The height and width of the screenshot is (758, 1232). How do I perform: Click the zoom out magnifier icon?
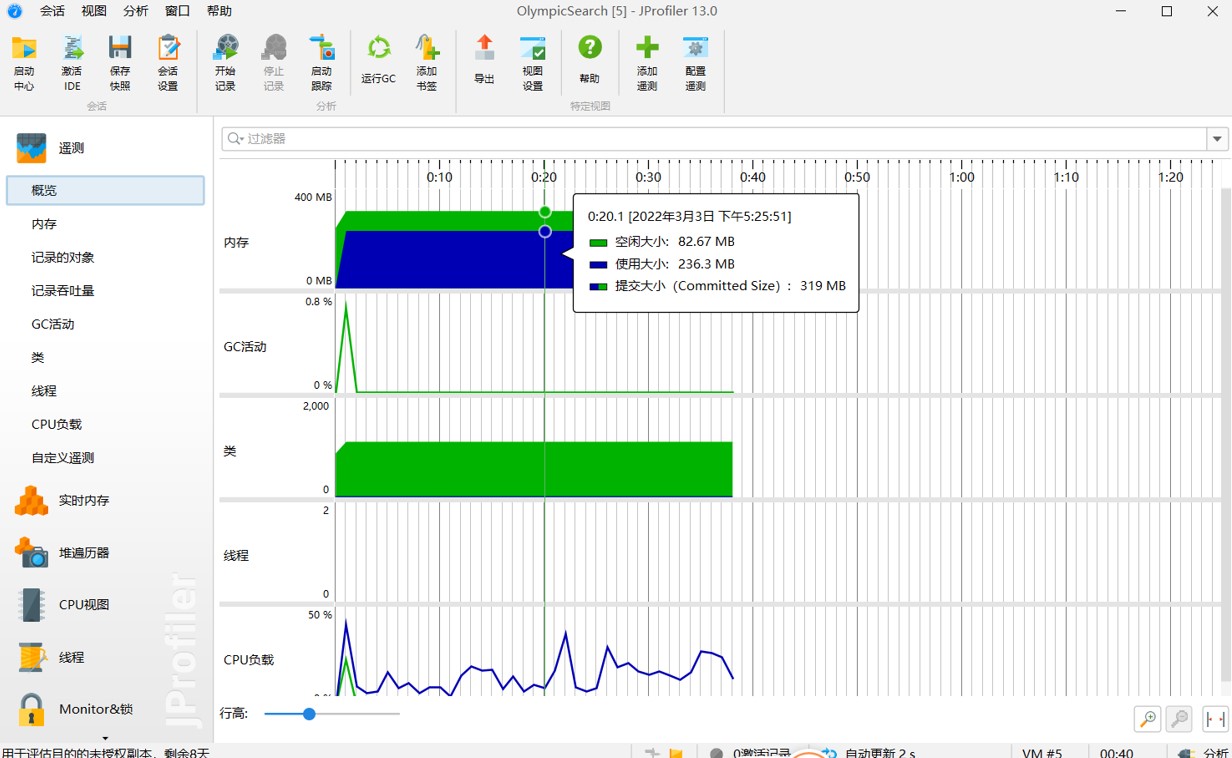click(x=1180, y=718)
